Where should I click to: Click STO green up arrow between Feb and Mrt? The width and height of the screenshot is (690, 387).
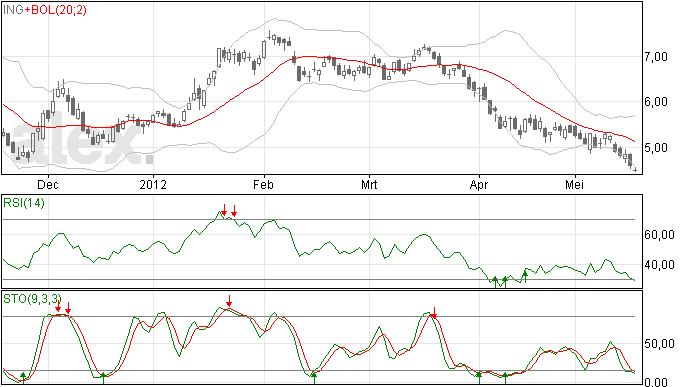click(314, 378)
